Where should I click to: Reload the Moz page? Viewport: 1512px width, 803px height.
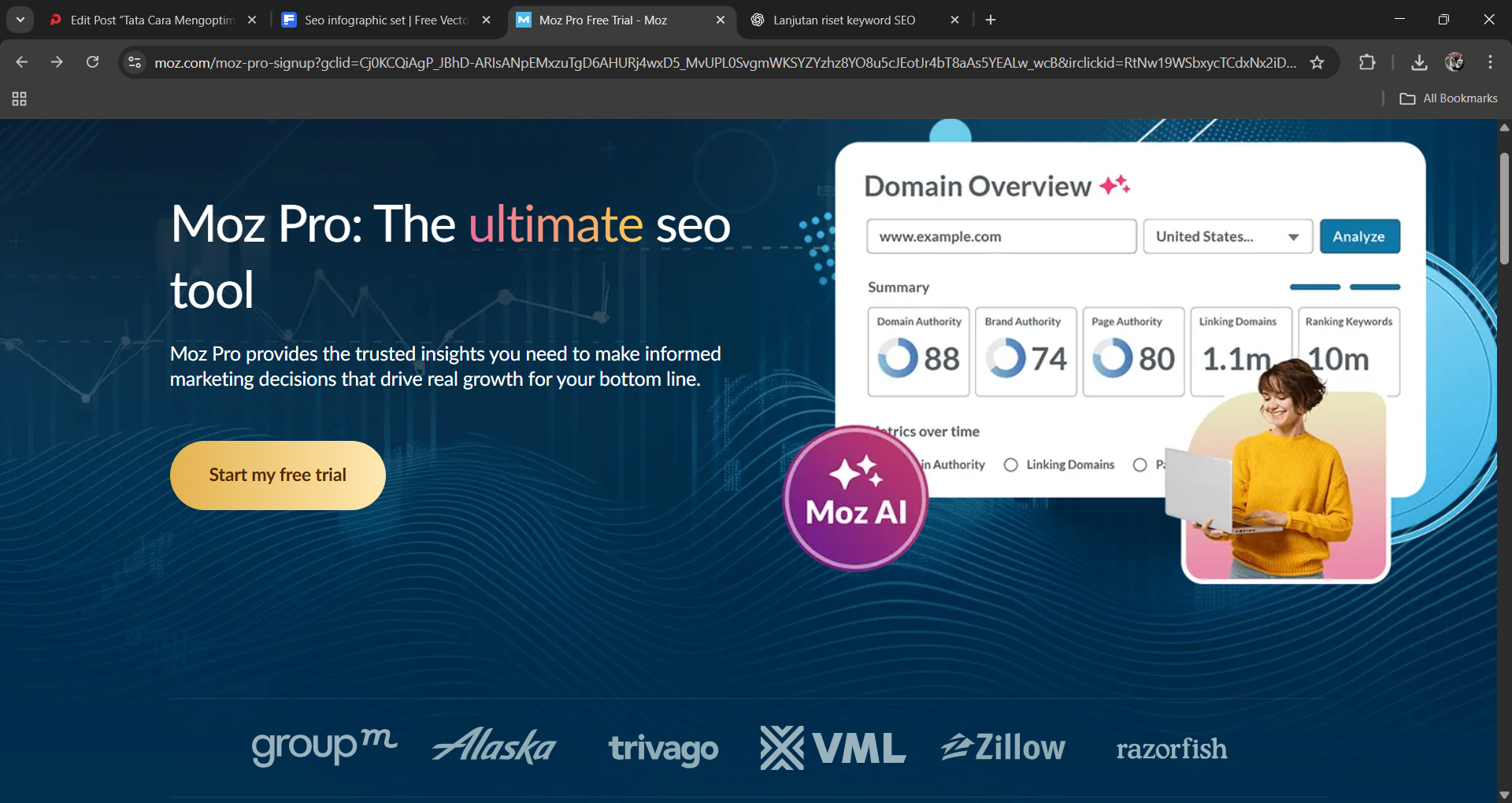[x=92, y=62]
